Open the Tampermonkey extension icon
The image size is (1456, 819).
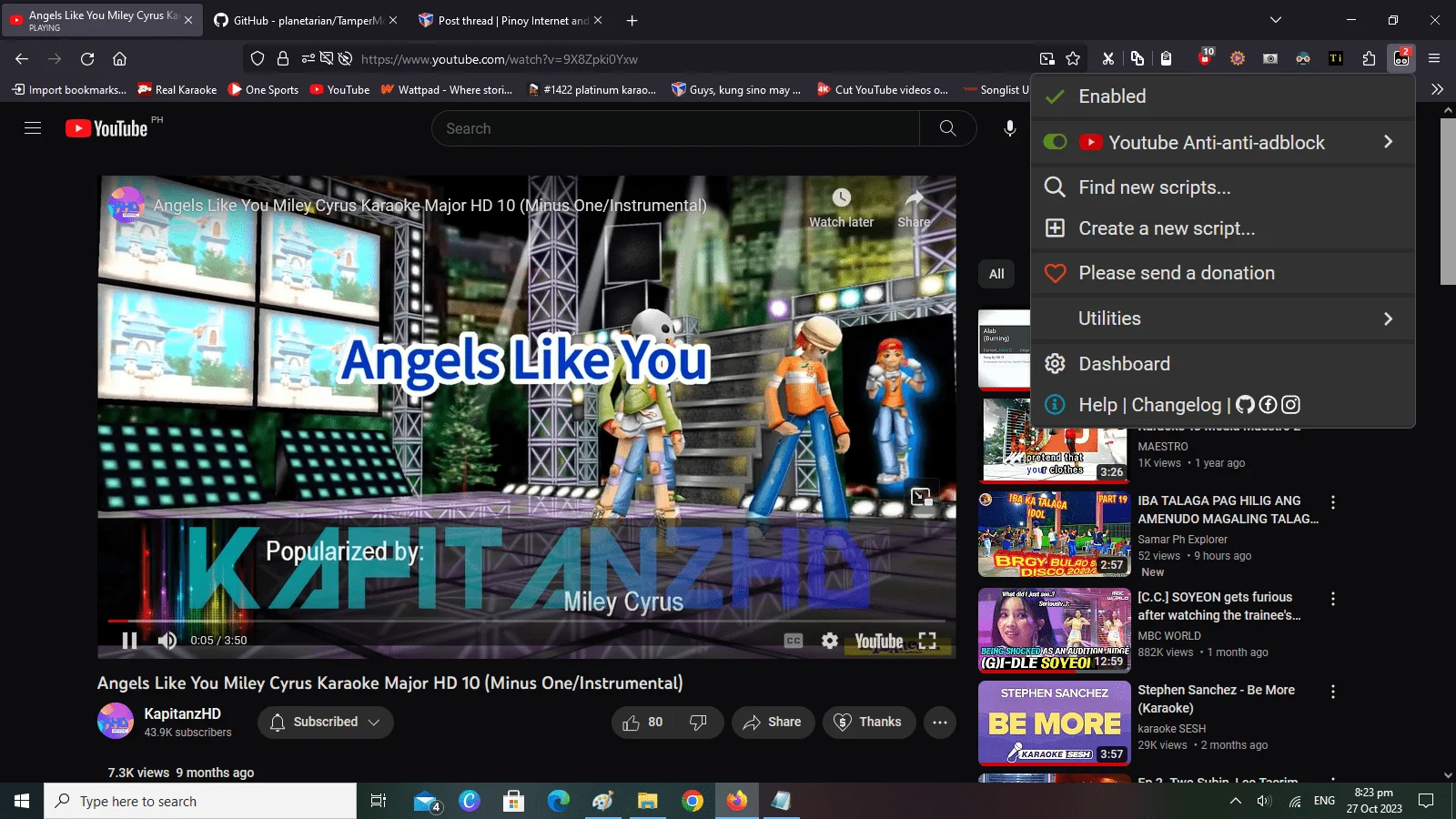(x=1401, y=58)
